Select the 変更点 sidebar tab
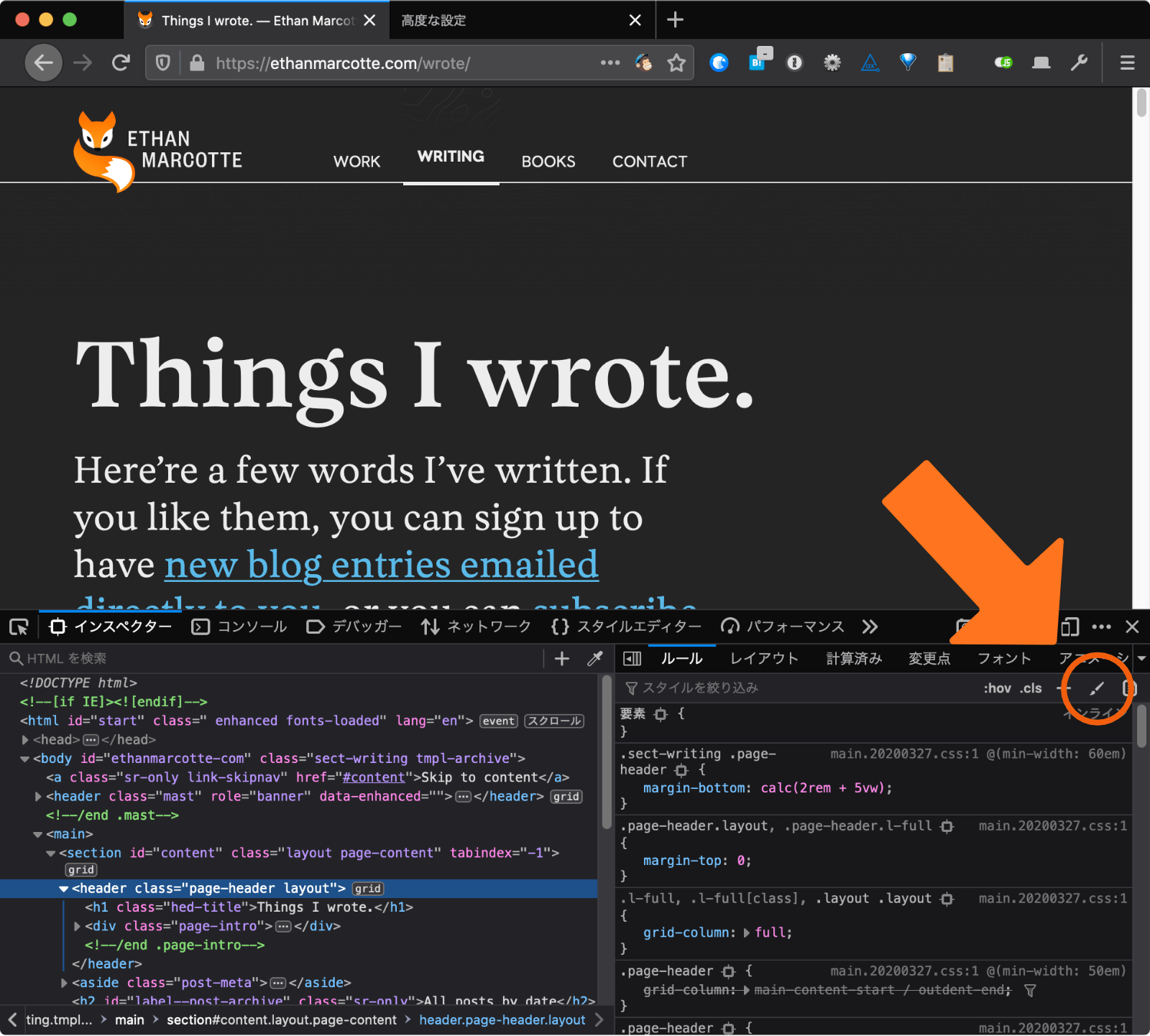This screenshot has height=1036, width=1150. [x=929, y=658]
